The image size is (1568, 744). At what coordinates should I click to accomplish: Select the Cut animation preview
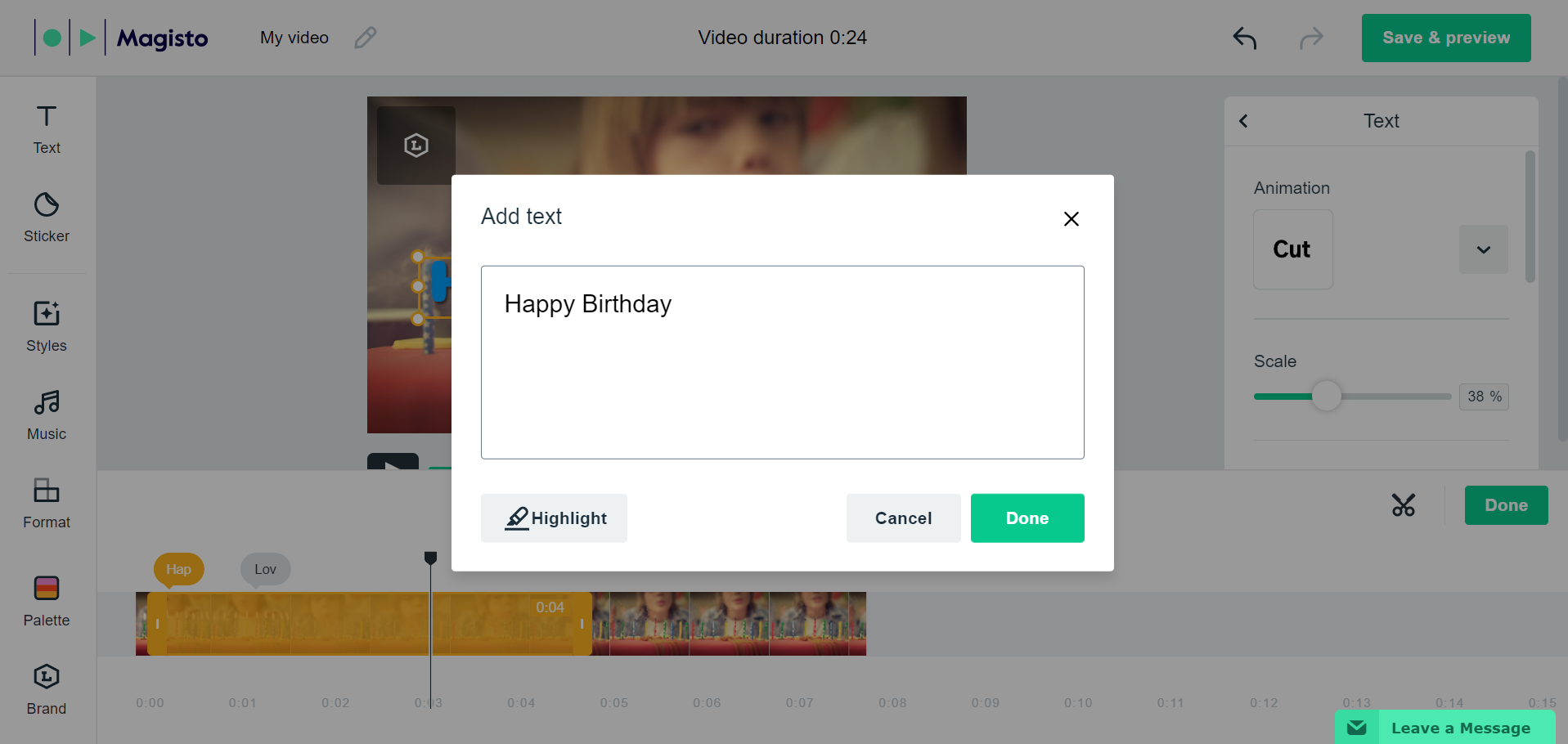coord(1293,249)
